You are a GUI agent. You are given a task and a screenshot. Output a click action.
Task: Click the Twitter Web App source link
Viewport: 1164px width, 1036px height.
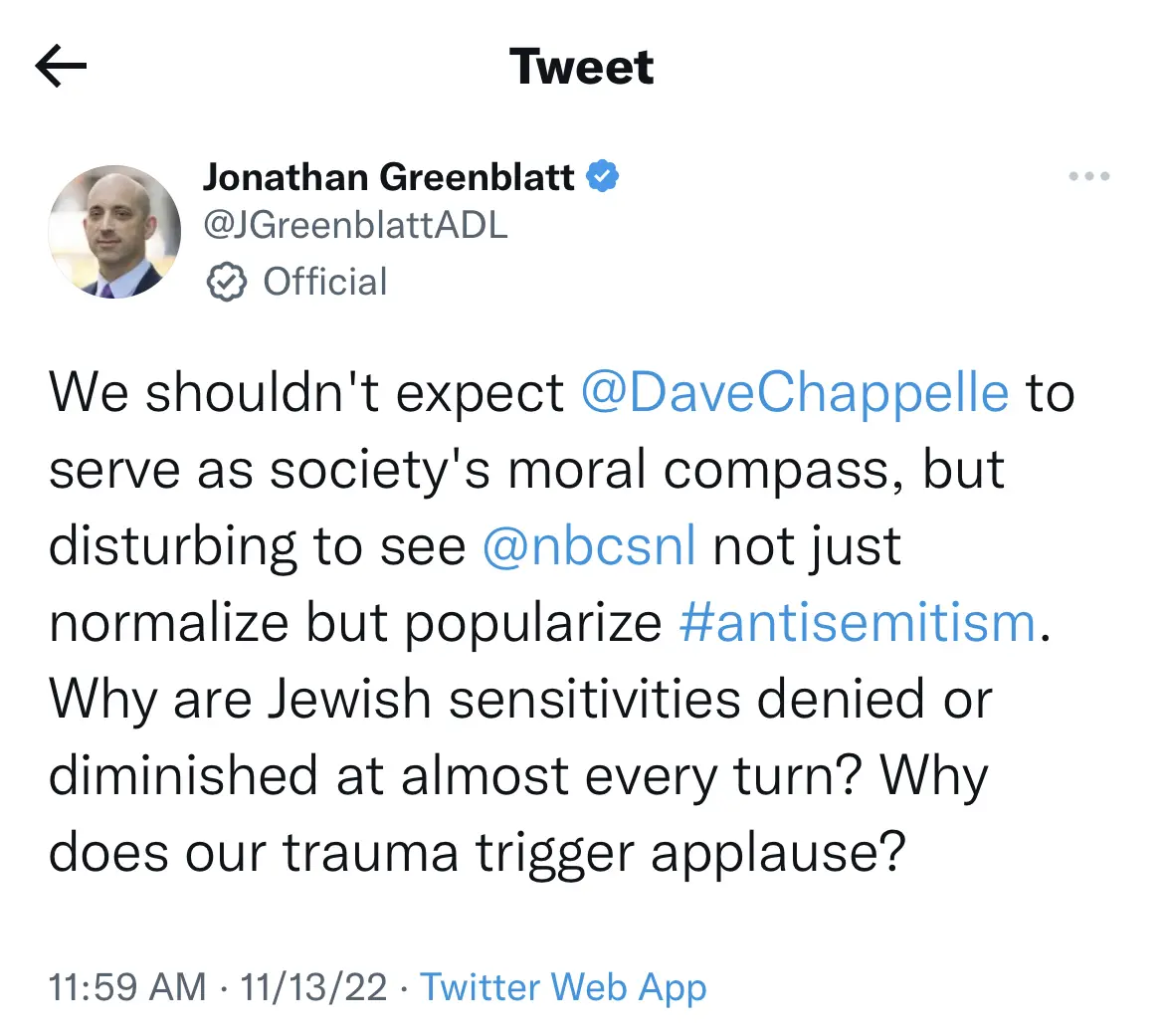coord(563,987)
